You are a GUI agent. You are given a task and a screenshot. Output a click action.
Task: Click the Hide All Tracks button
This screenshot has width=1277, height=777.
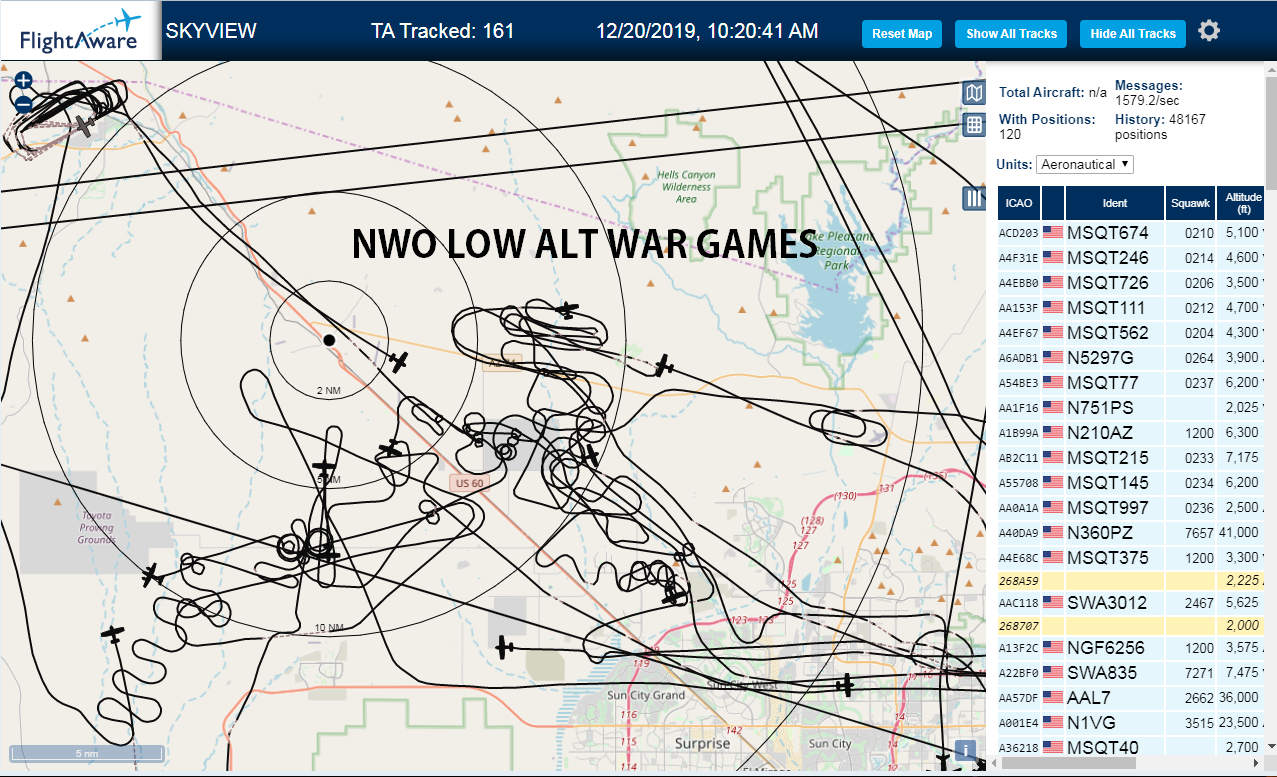pos(1133,34)
